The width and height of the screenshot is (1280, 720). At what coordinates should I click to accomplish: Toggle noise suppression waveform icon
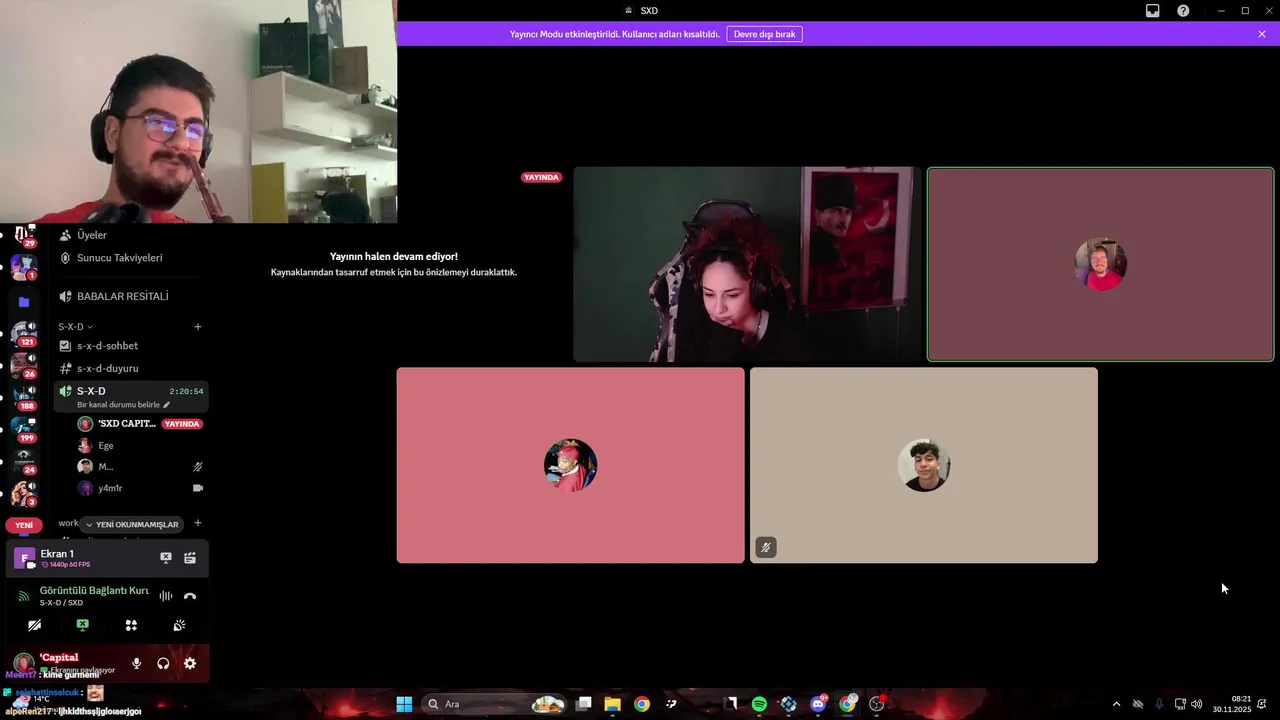point(166,596)
